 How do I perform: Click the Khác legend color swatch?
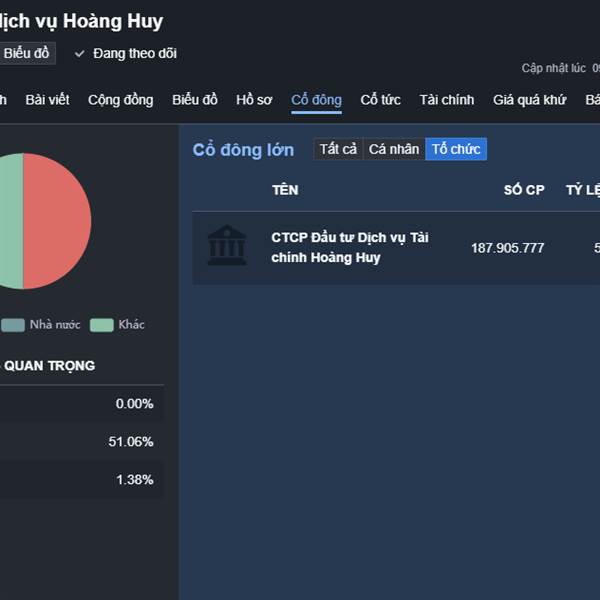tap(101, 325)
